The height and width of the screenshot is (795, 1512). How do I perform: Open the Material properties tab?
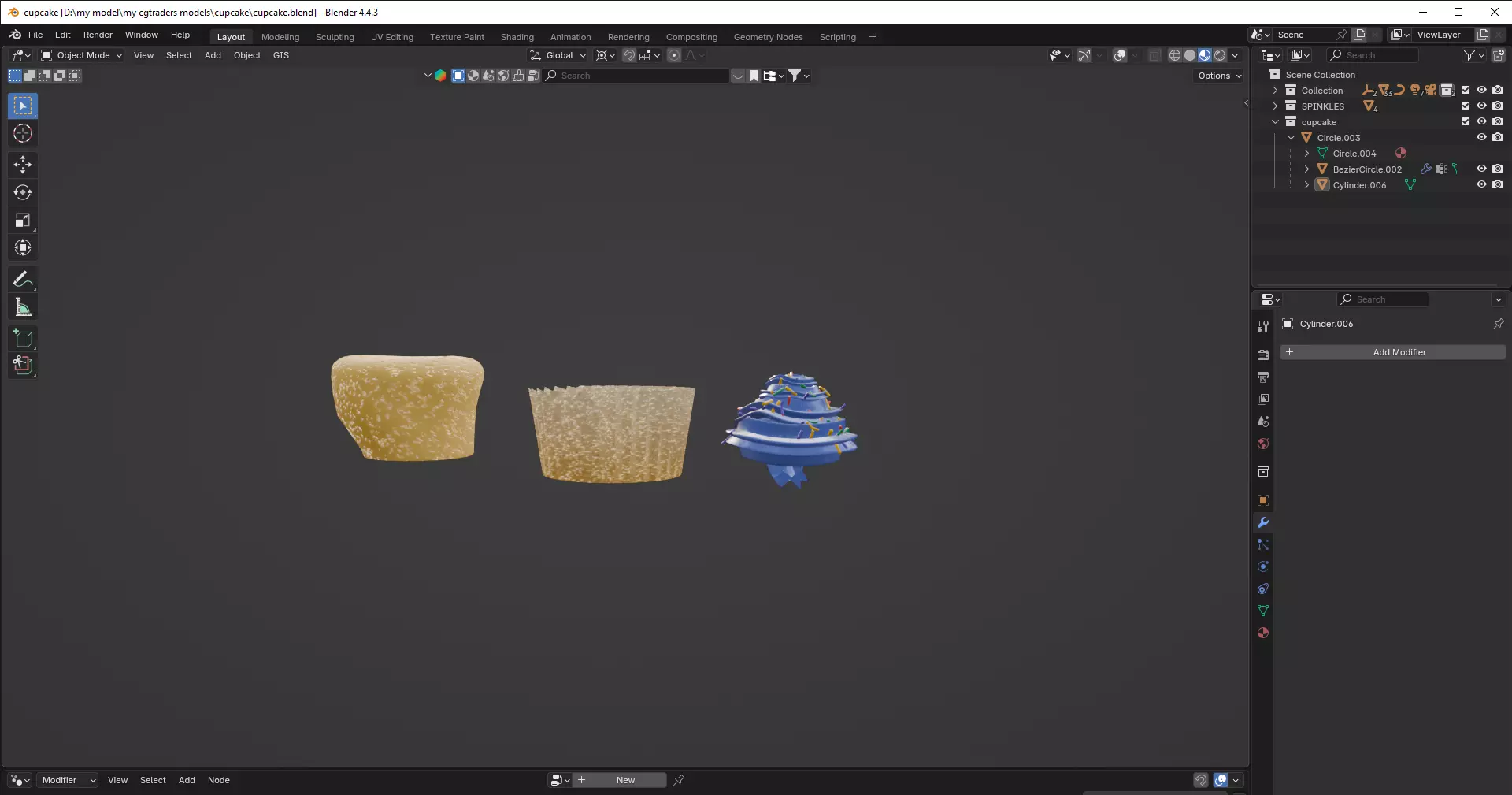point(1263,633)
